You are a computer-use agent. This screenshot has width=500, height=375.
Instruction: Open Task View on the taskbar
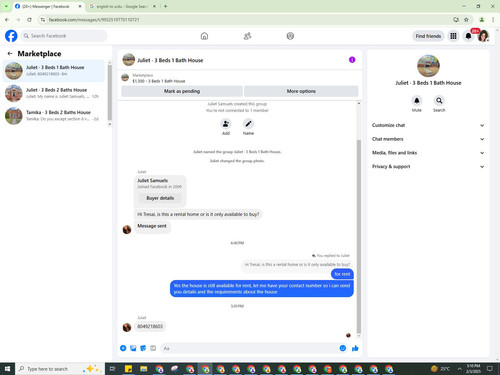pyautogui.click(x=112, y=369)
